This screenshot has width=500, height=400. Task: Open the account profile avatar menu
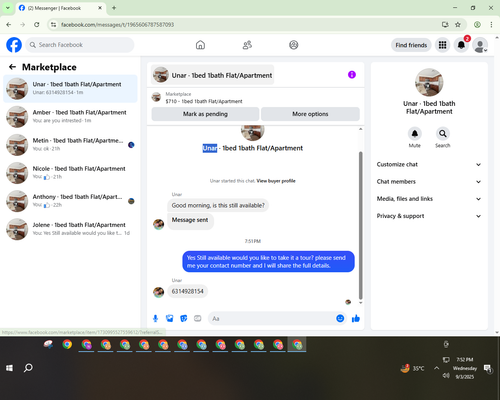coord(480,45)
